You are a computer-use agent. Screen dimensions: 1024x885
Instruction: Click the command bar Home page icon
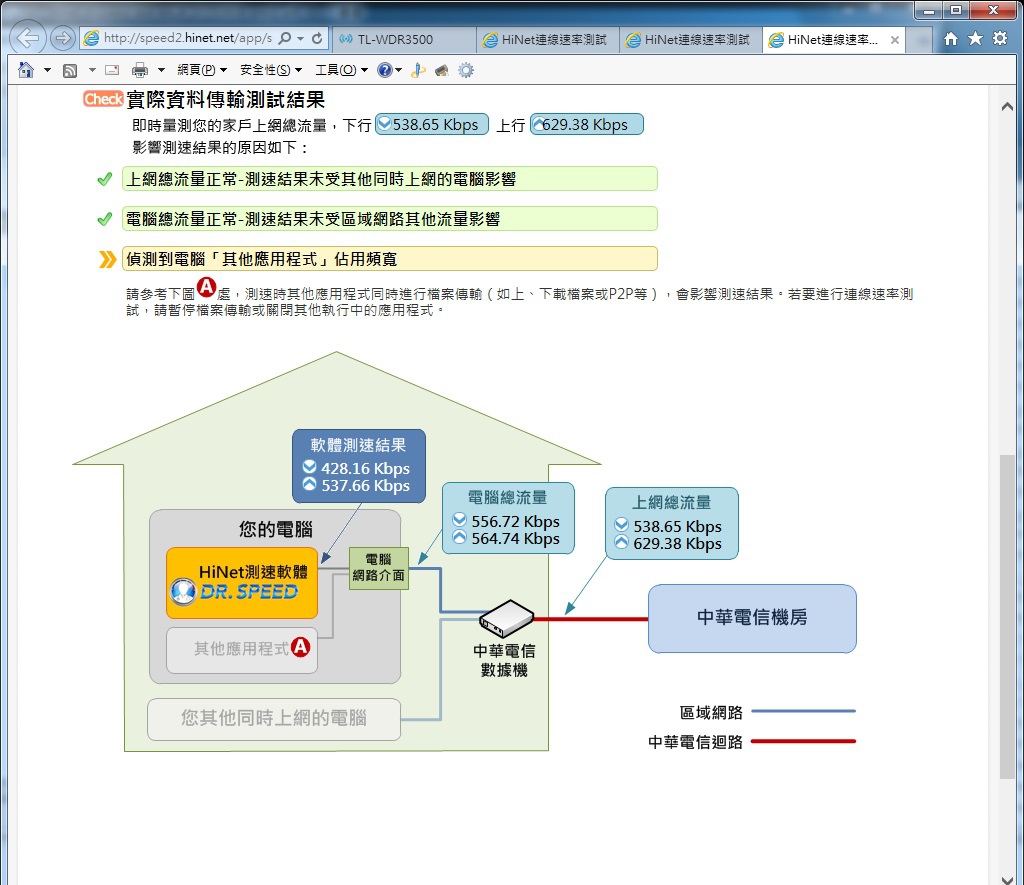click(26, 70)
